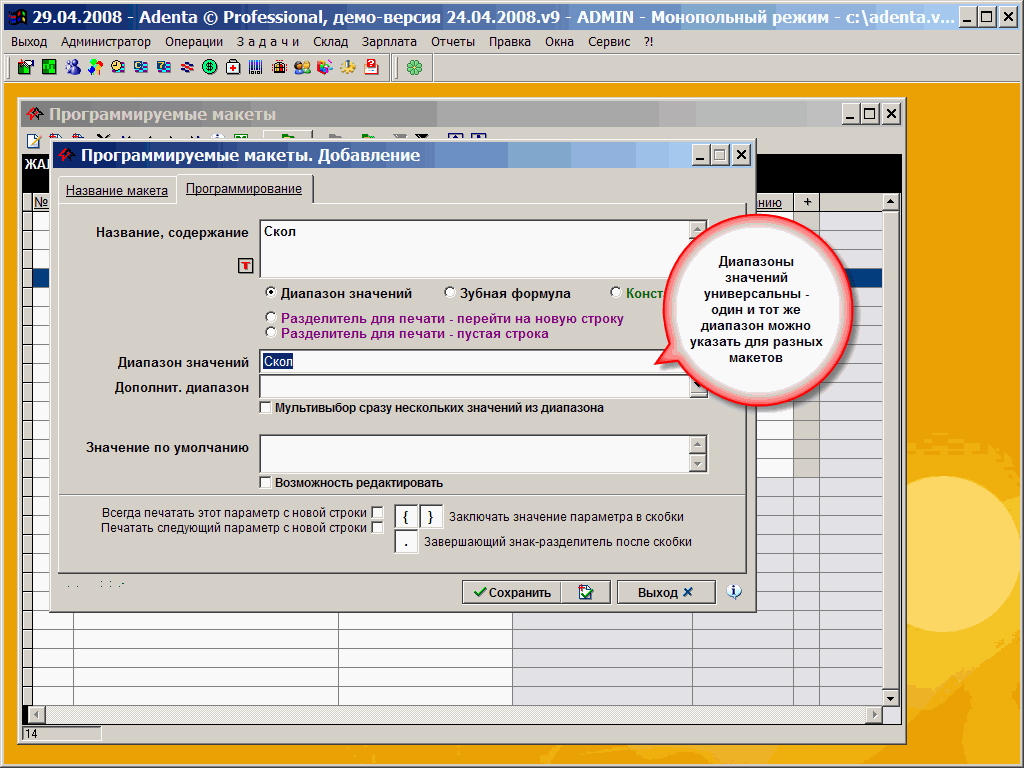
Task: Open the Отчеты menu
Action: (x=453, y=42)
